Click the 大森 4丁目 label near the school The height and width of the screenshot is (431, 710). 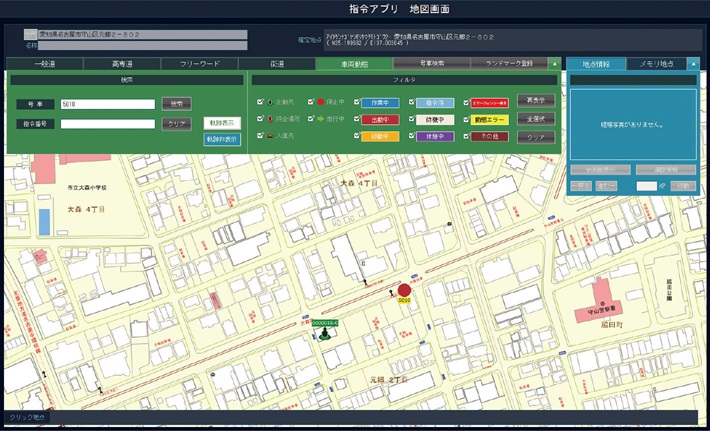86,210
